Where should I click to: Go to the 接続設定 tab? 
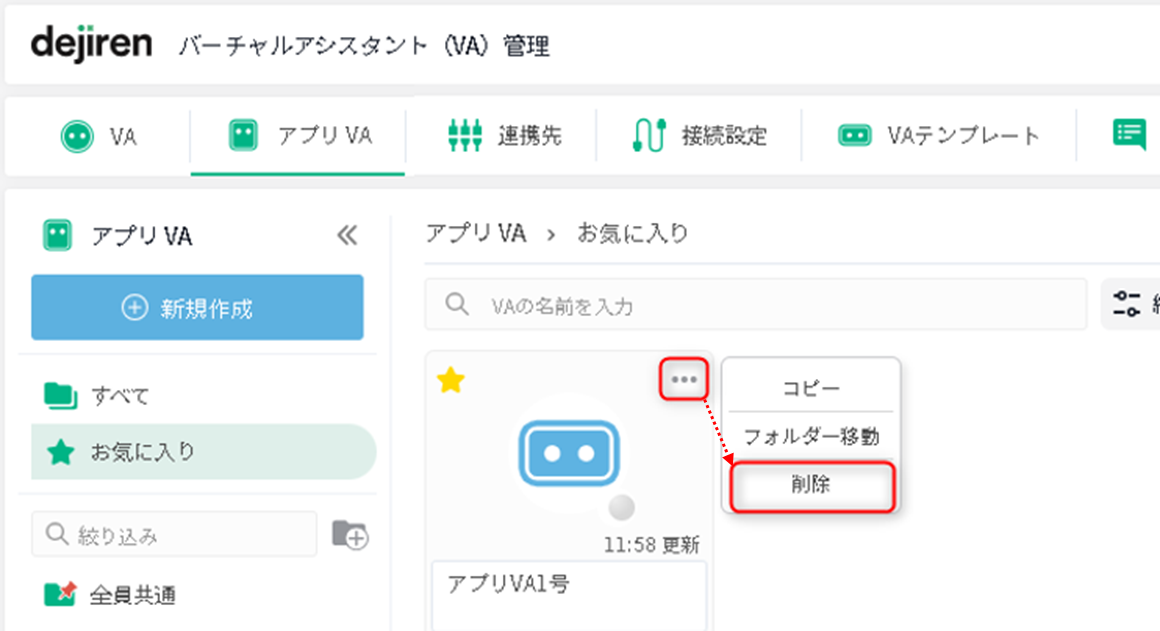pos(700,136)
